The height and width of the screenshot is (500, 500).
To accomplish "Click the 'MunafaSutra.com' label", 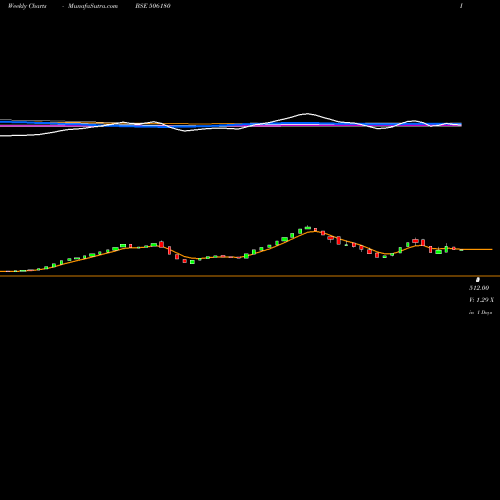I will [x=93, y=6].
